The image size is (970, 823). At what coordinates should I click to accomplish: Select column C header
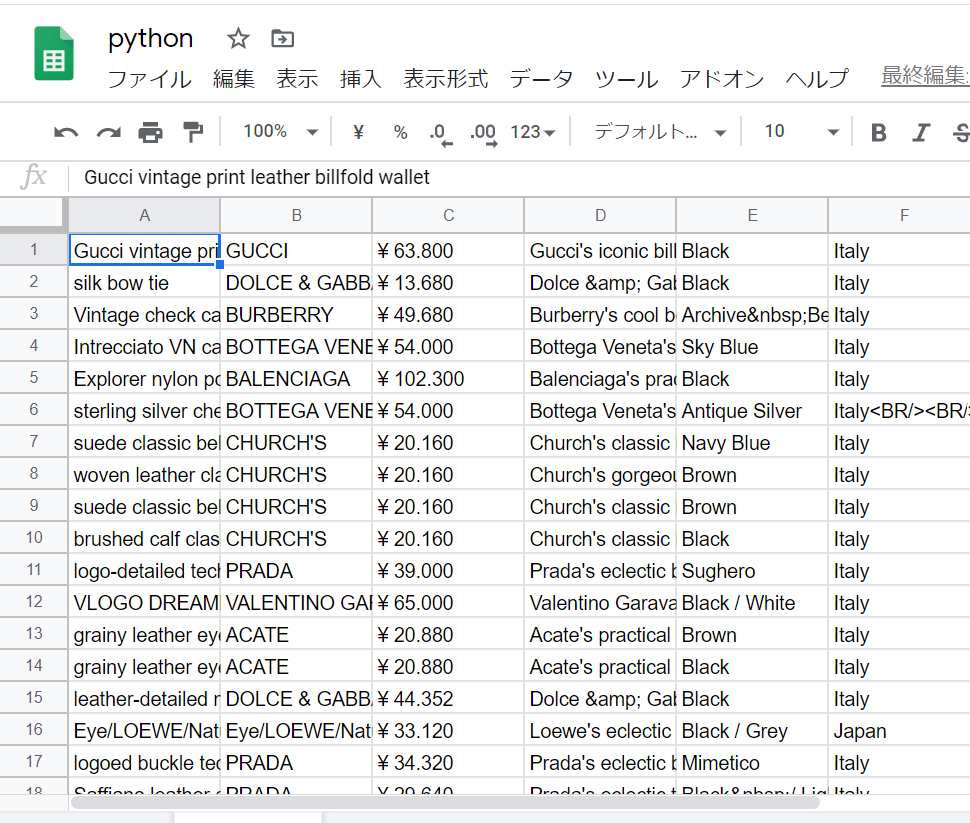tap(449, 215)
